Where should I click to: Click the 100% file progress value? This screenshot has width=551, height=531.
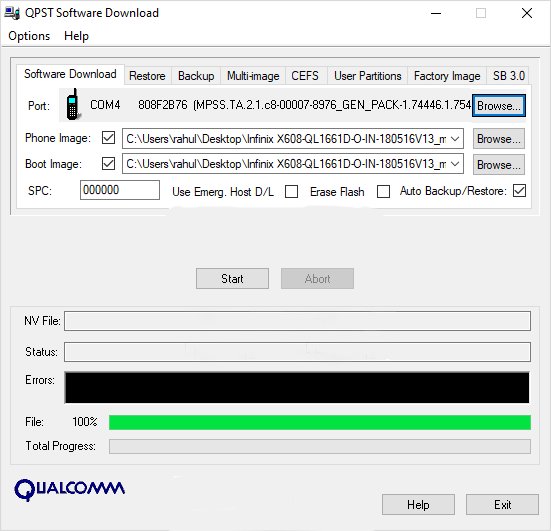pos(85,422)
